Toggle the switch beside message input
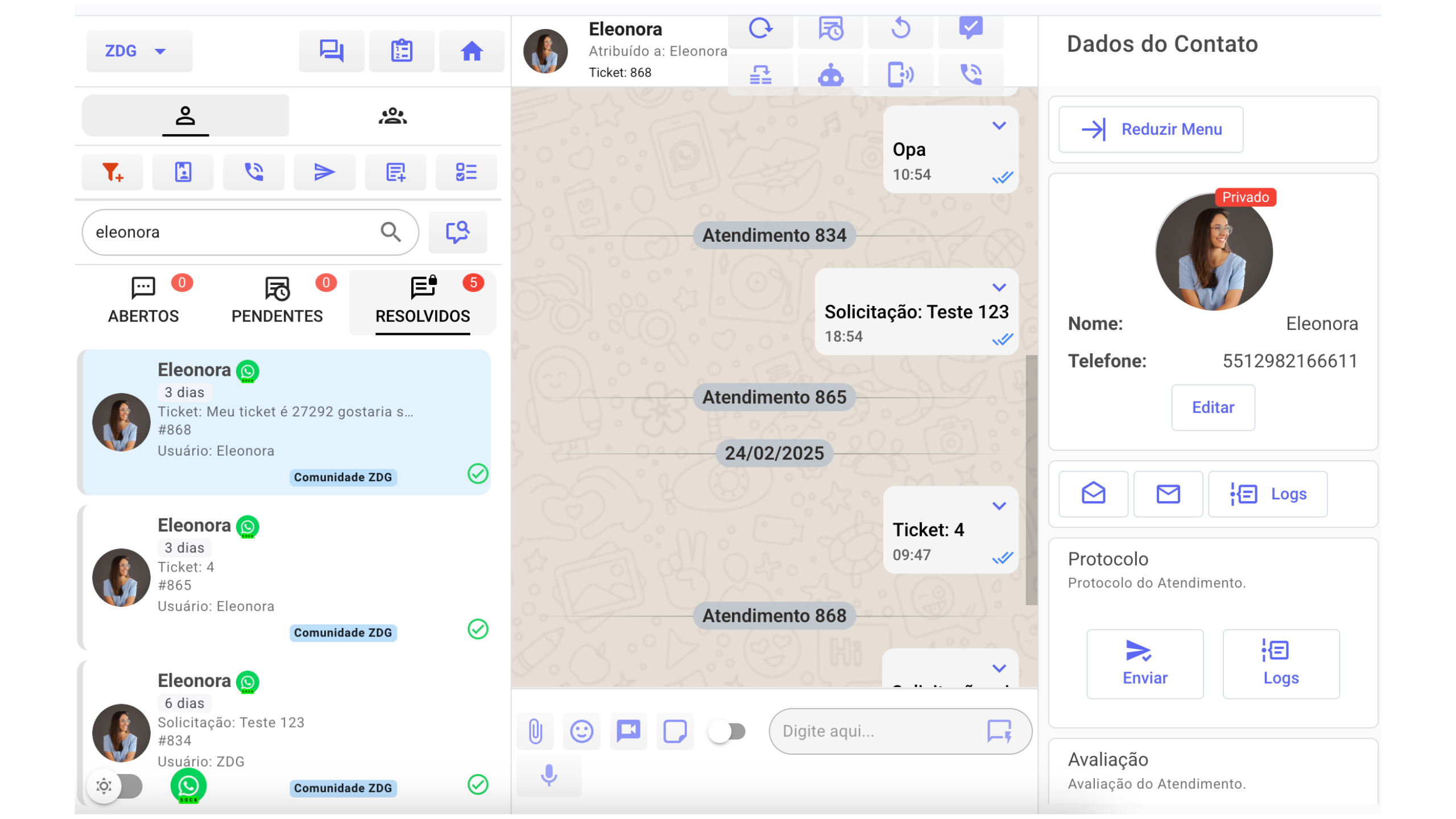The width and height of the screenshot is (1456, 819). 727,731
